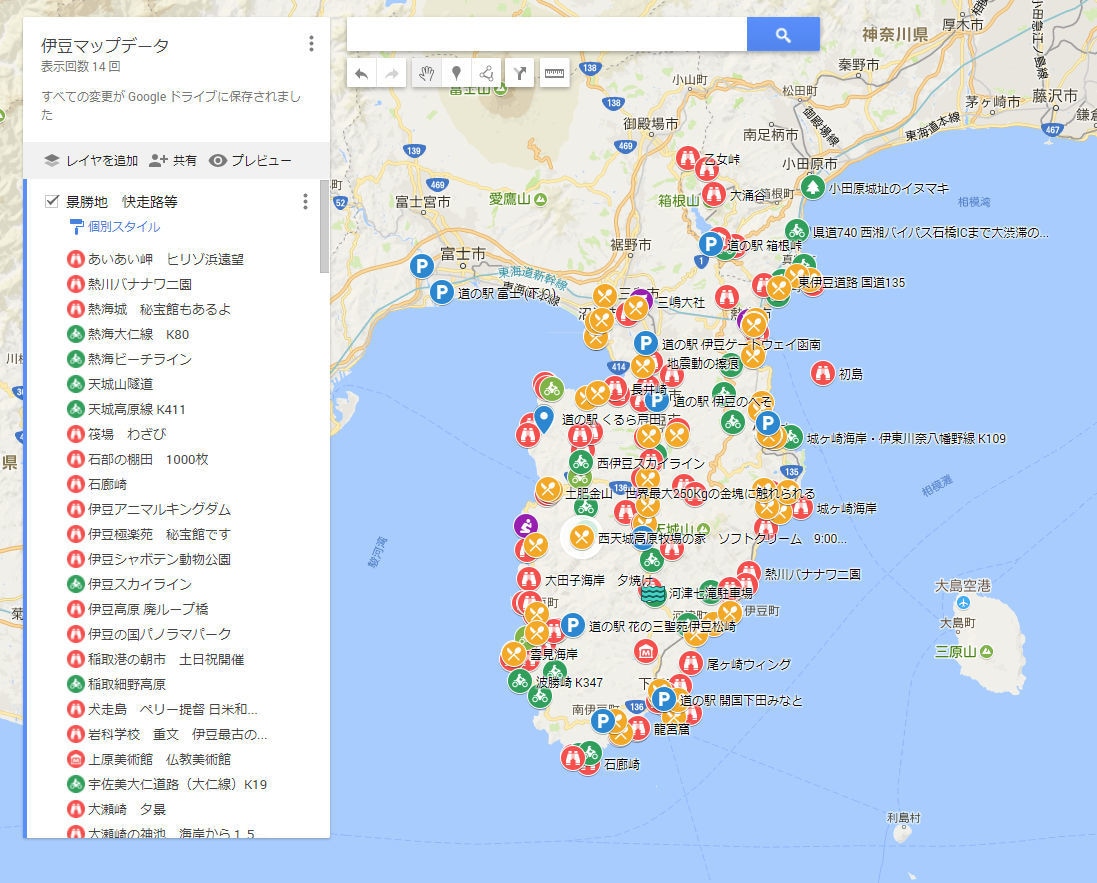Click レイヤを追加 to add a layer
The width and height of the screenshot is (1097, 883).
[91, 160]
